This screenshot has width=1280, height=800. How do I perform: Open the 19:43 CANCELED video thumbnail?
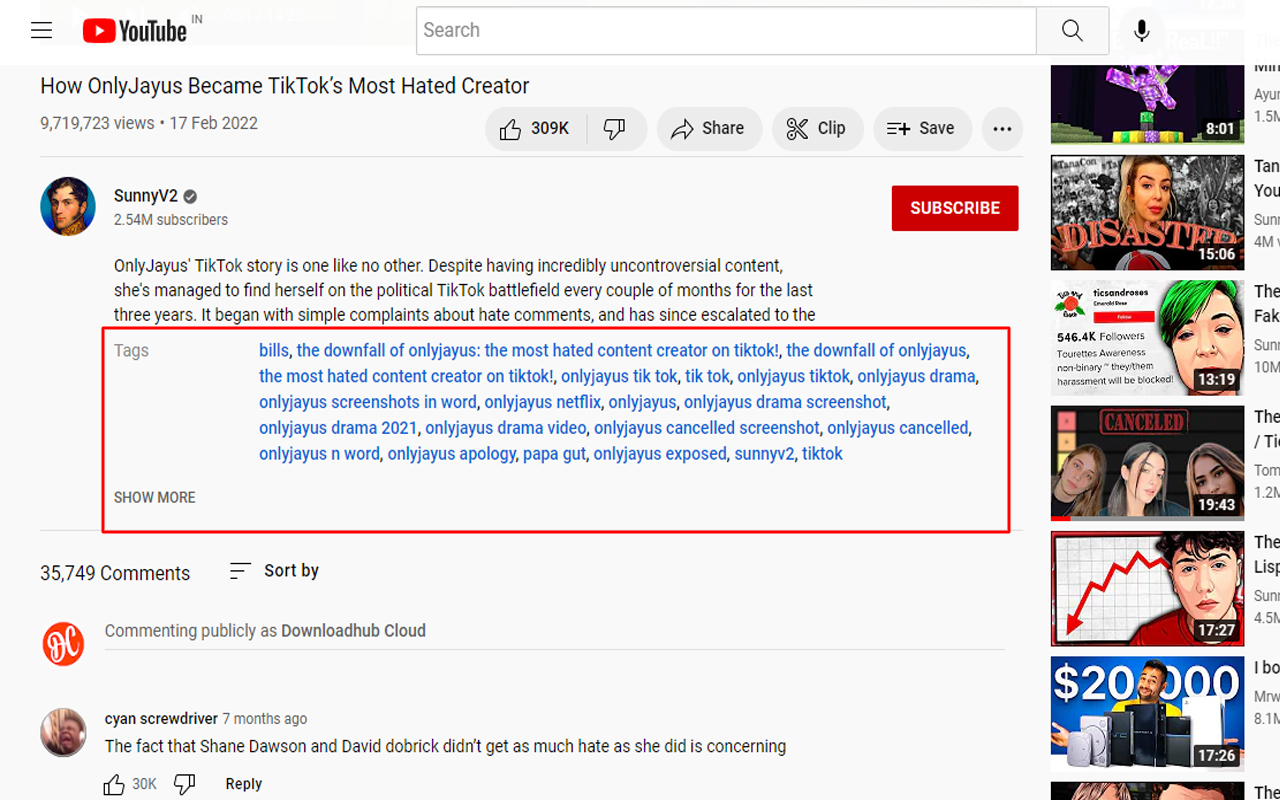pos(1147,463)
